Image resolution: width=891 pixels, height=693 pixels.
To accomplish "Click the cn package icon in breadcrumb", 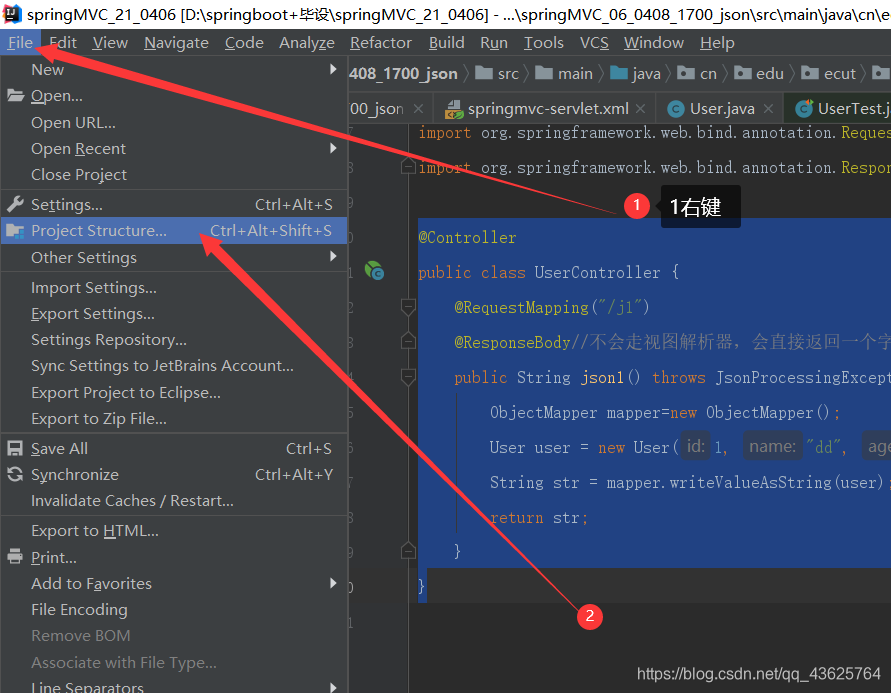I will click(686, 73).
